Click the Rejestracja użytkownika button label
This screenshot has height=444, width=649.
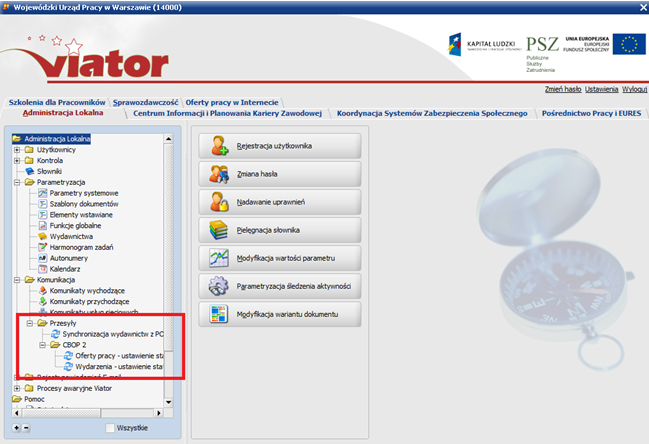click(x=274, y=146)
